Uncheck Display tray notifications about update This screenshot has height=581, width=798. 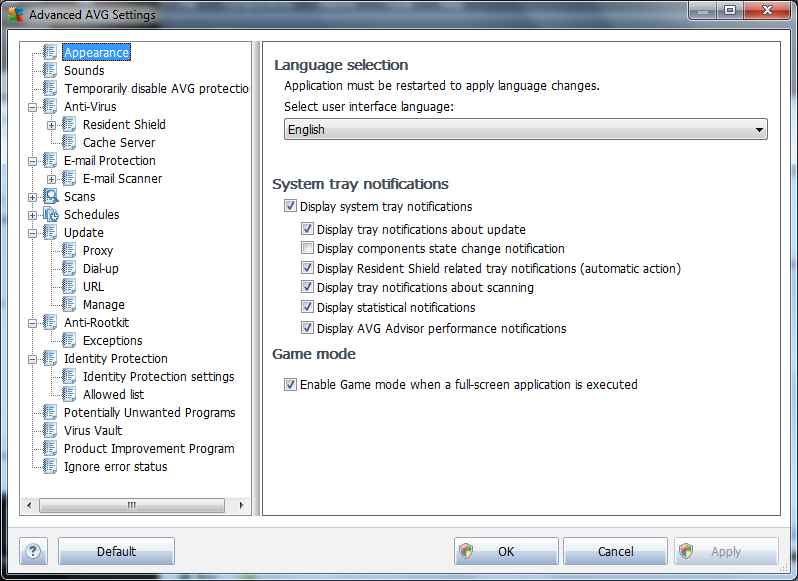coord(307,229)
